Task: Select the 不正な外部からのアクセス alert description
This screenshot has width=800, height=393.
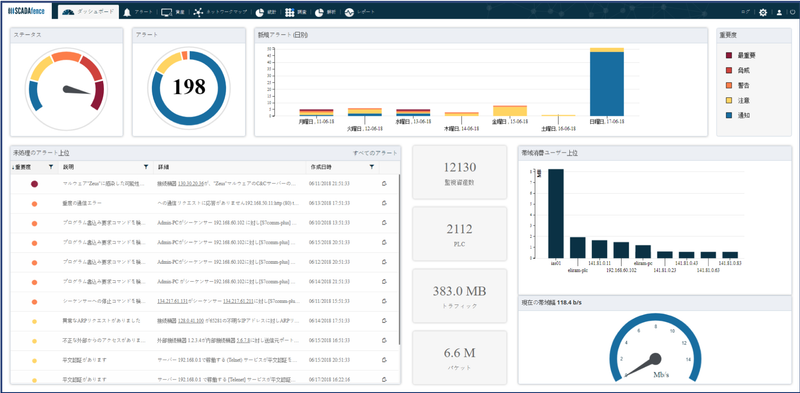Action: click(x=104, y=340)
